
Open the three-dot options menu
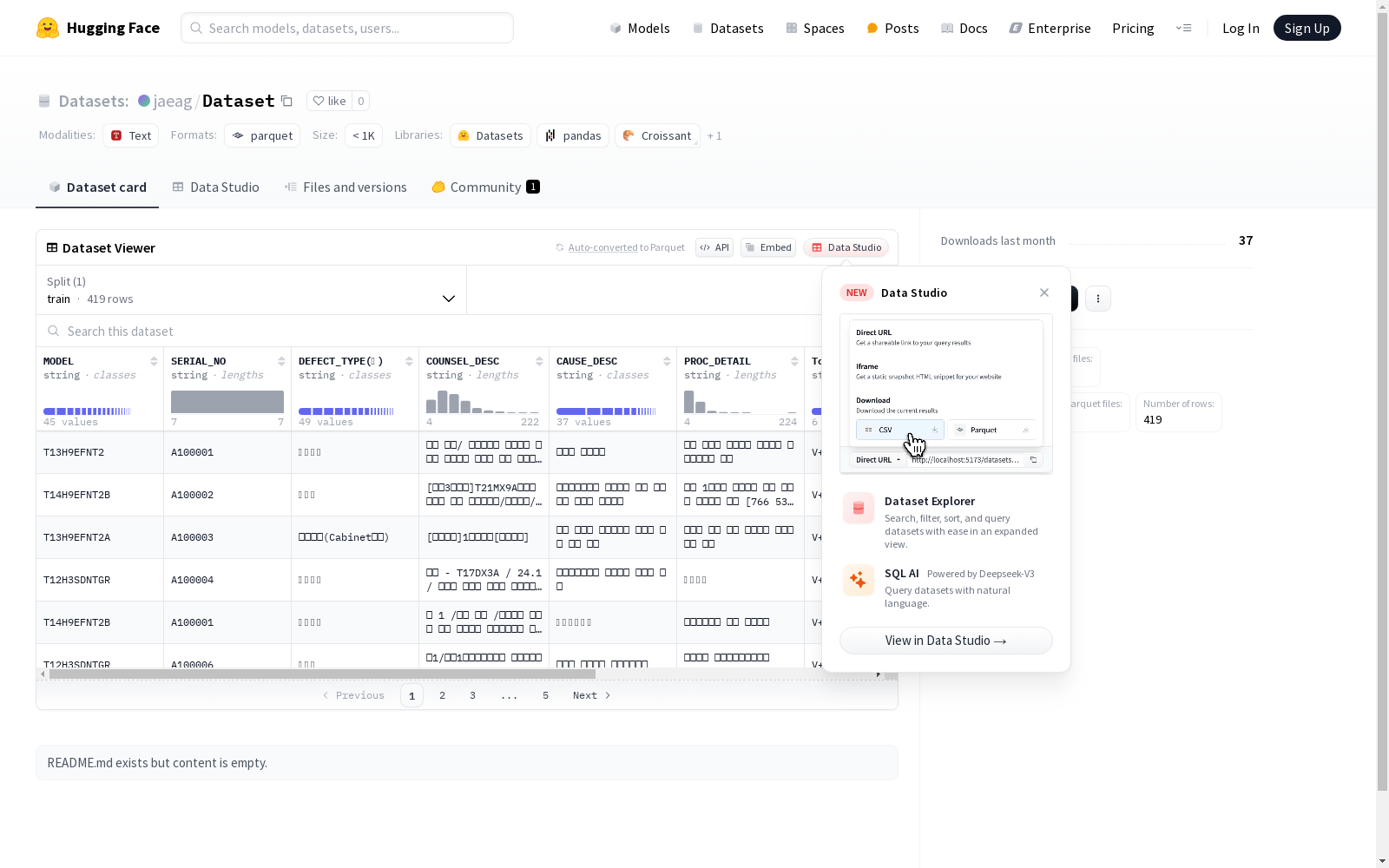click(x=1098, y=299)
